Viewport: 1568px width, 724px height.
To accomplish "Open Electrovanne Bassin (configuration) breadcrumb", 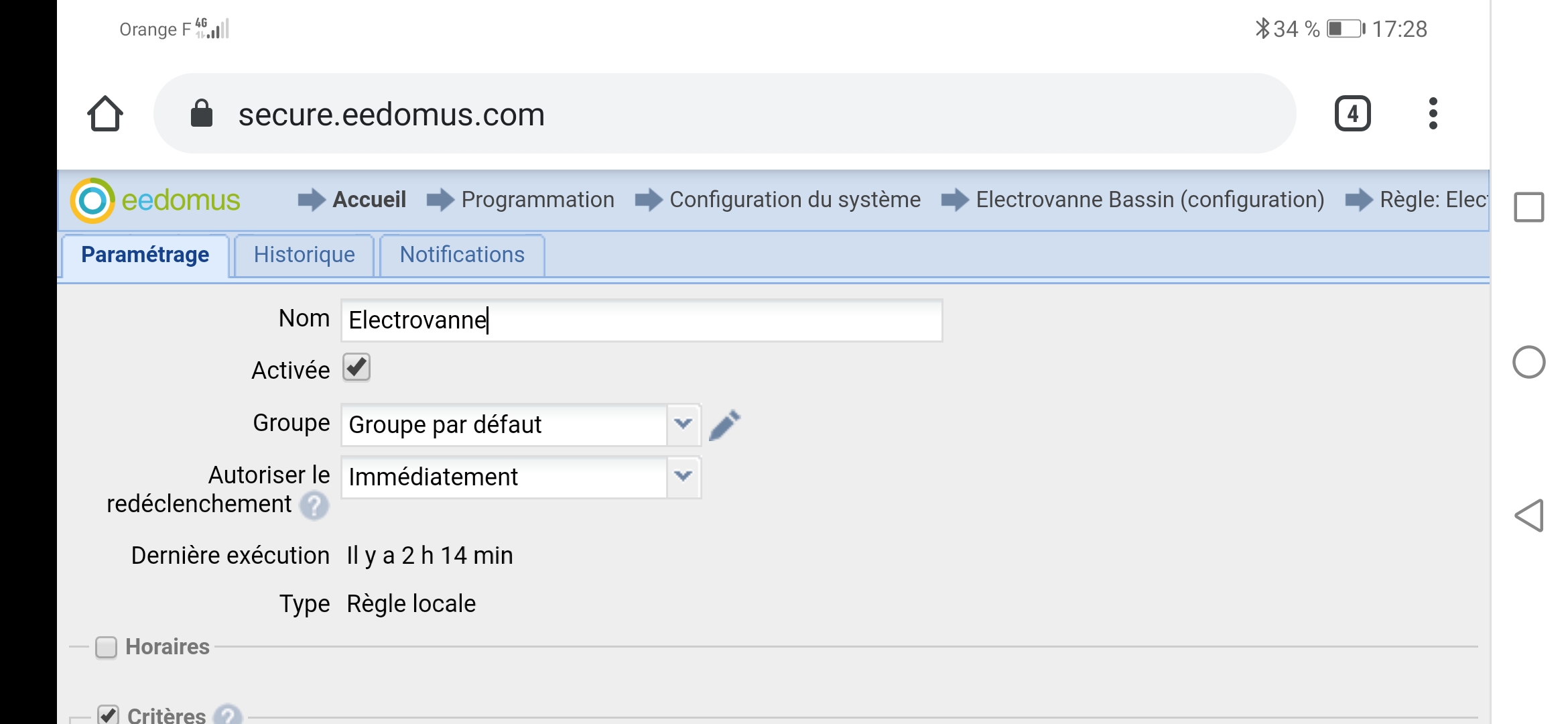I will tap(1150, 200).
